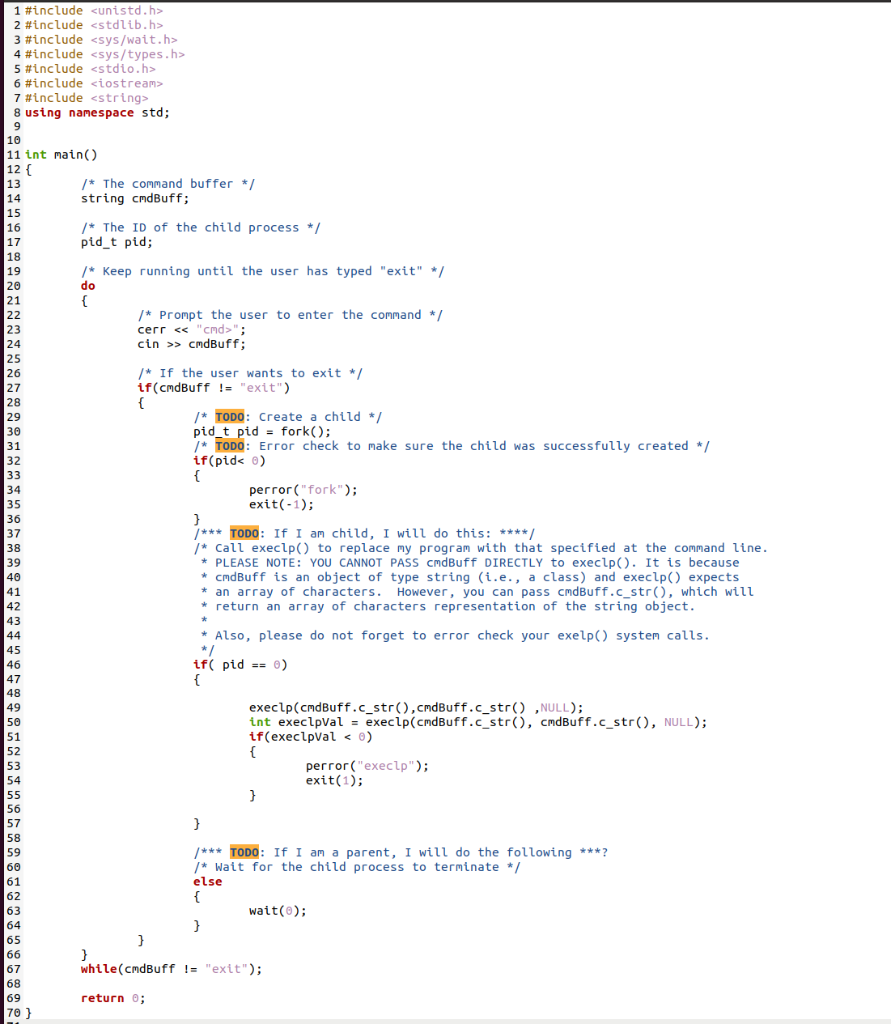The image size is (891, 1024).
Task: Click the "exit(-1);" statement
Action: click(x=282, y=504)
